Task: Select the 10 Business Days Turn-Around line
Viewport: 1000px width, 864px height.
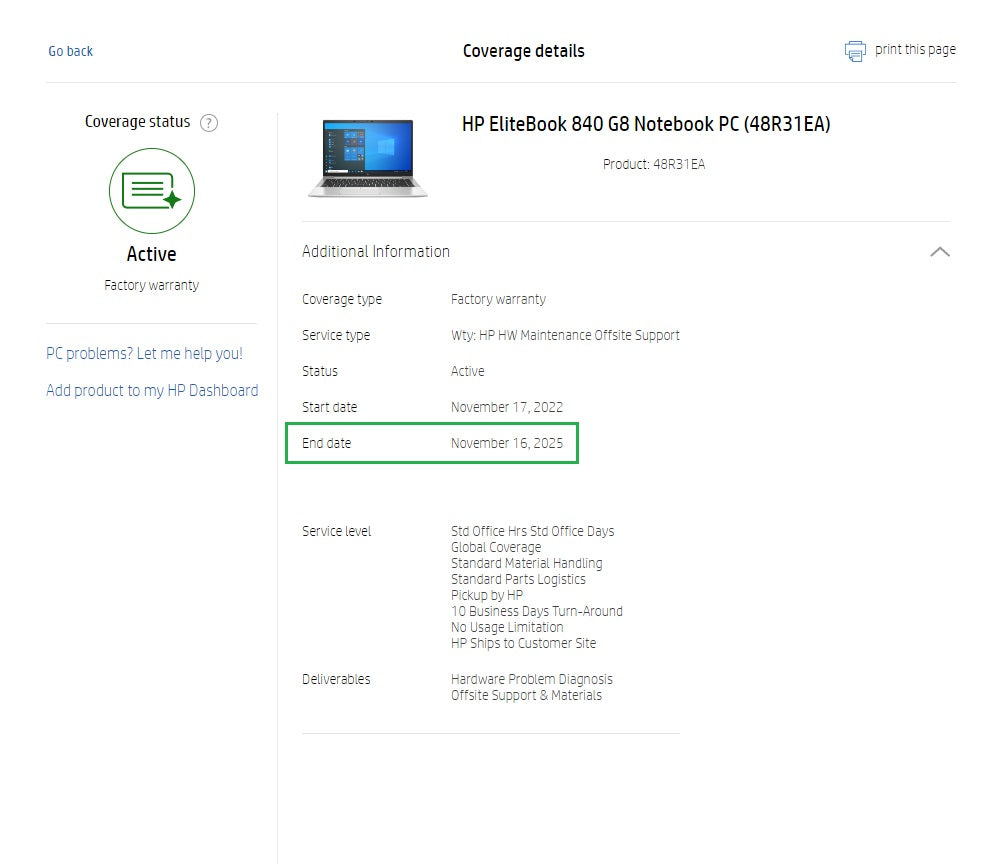Action: pyautogui.click(x=536, y=611)
